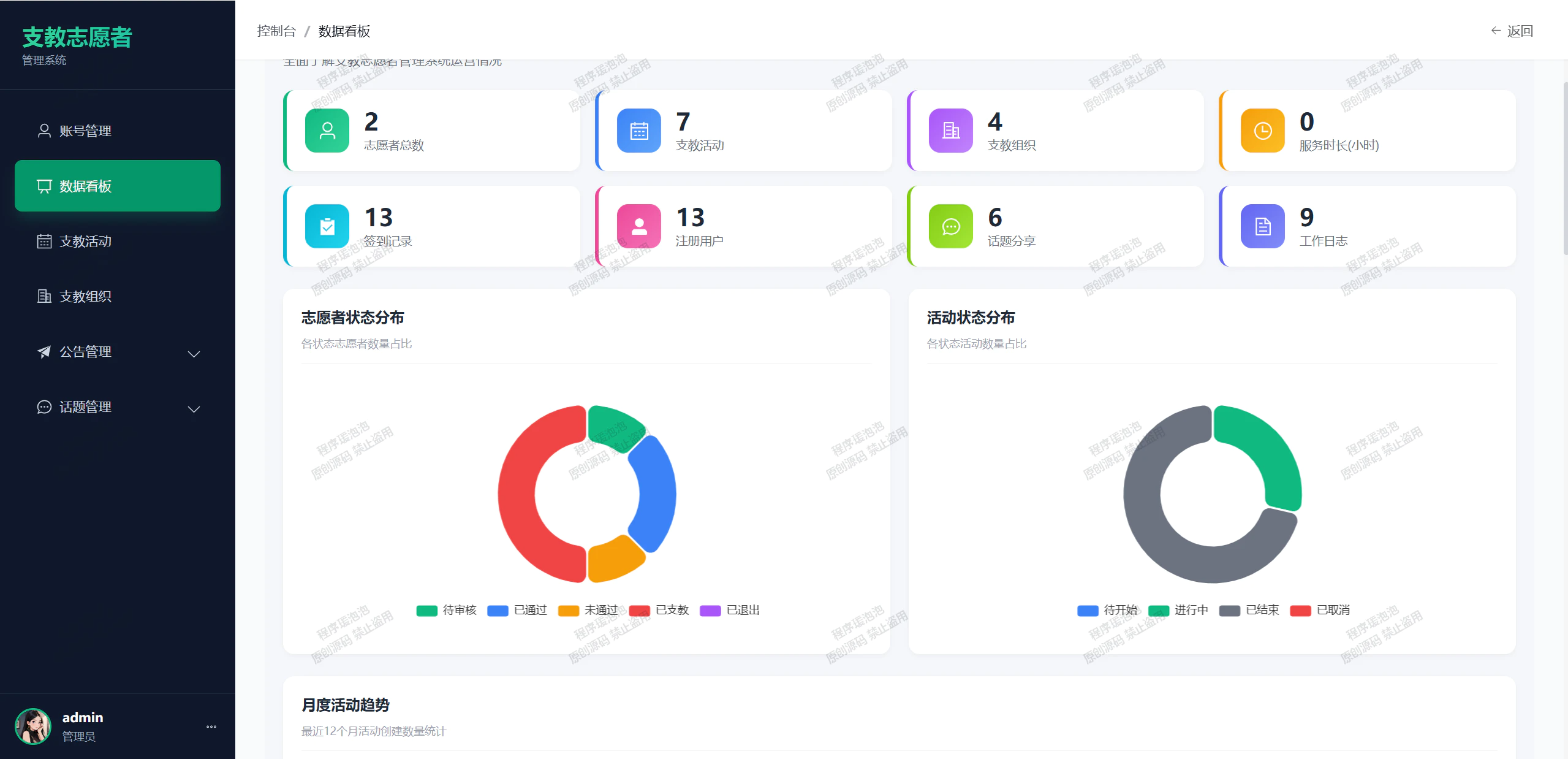The image size is (1568, 759).
Task: Toggle the 已通过 blue legend swatch
Action: [x=498, y=611]
